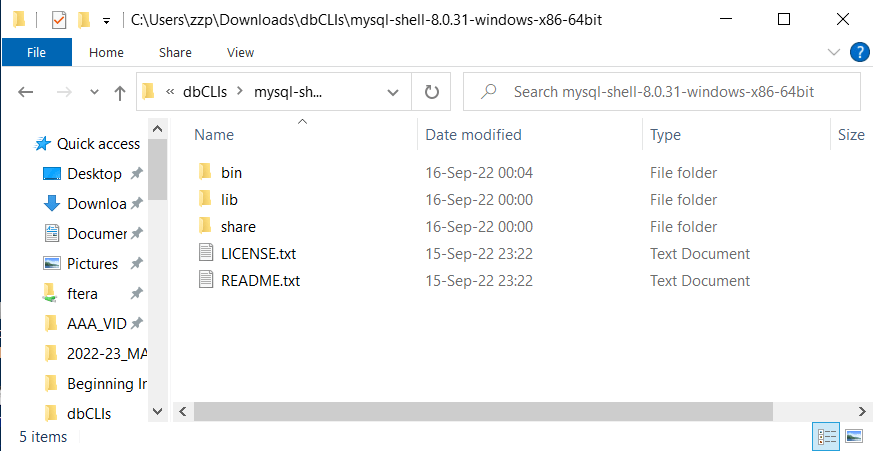Screen dimensions: 874x451
Task: Select the share folder icon
Action: pos(205,225)
